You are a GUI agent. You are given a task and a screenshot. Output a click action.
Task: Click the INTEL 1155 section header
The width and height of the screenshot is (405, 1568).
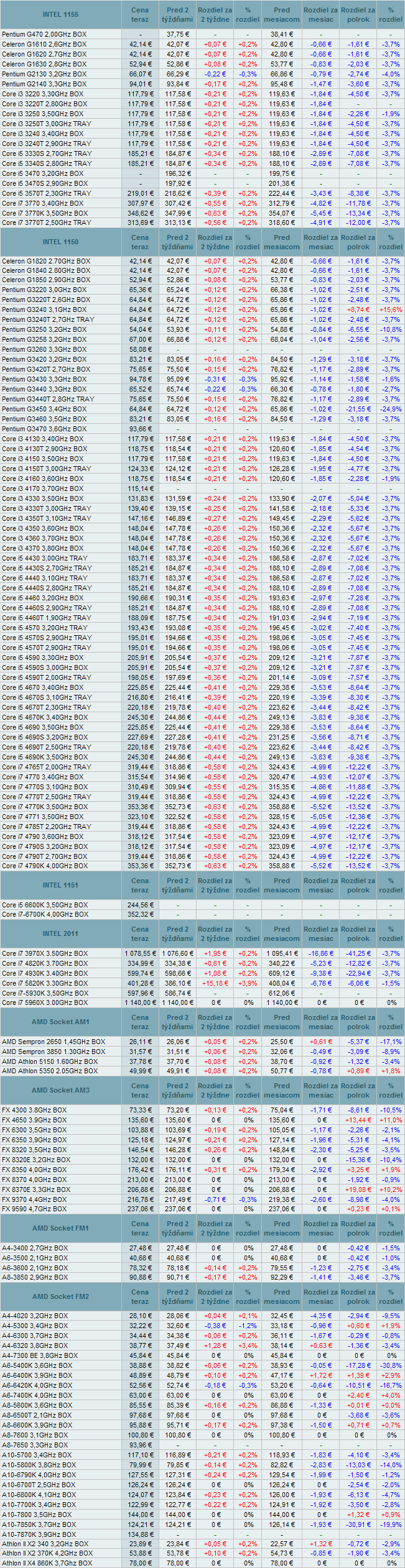(x=60, y=14)
